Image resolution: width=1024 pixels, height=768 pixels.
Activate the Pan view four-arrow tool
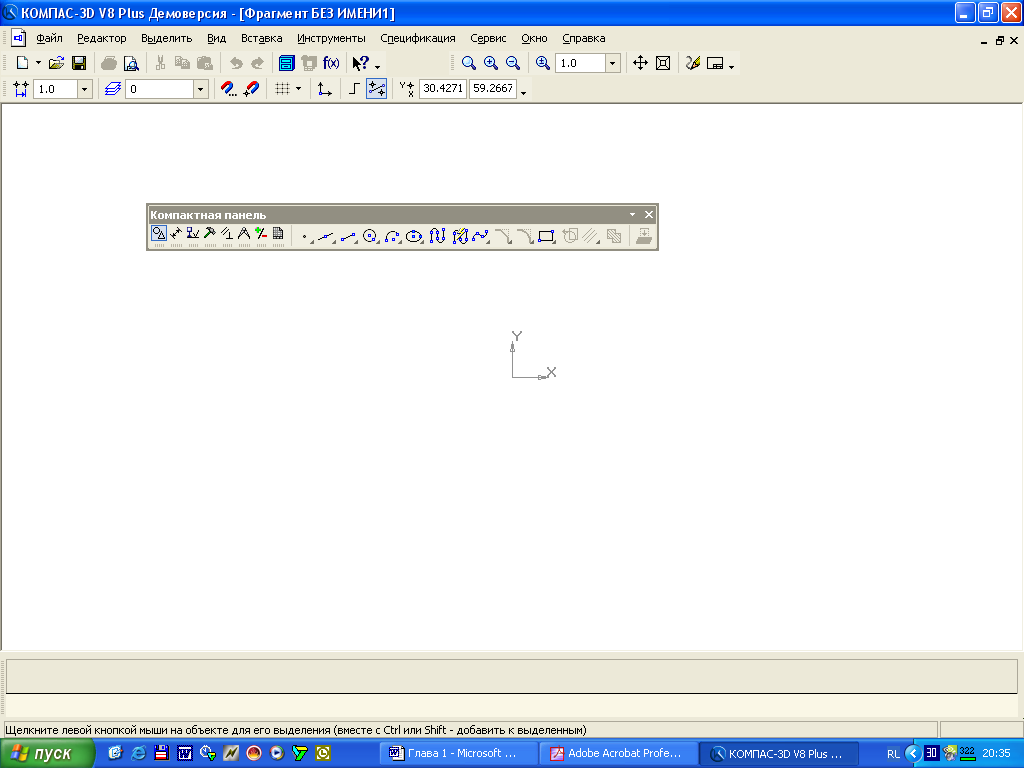point(641,63)
